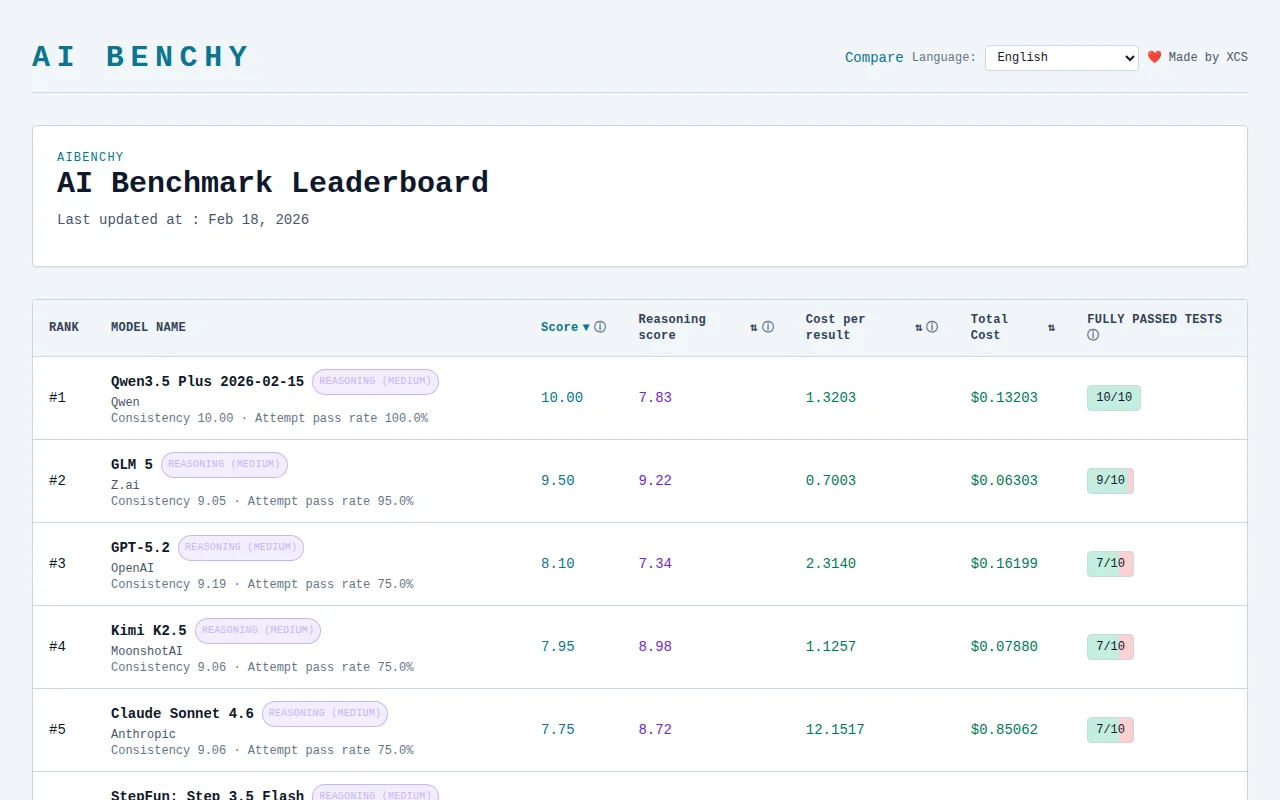1280x800 pixels.
Task: Click the Score descending arrow indicator
Action: [586, 327]
